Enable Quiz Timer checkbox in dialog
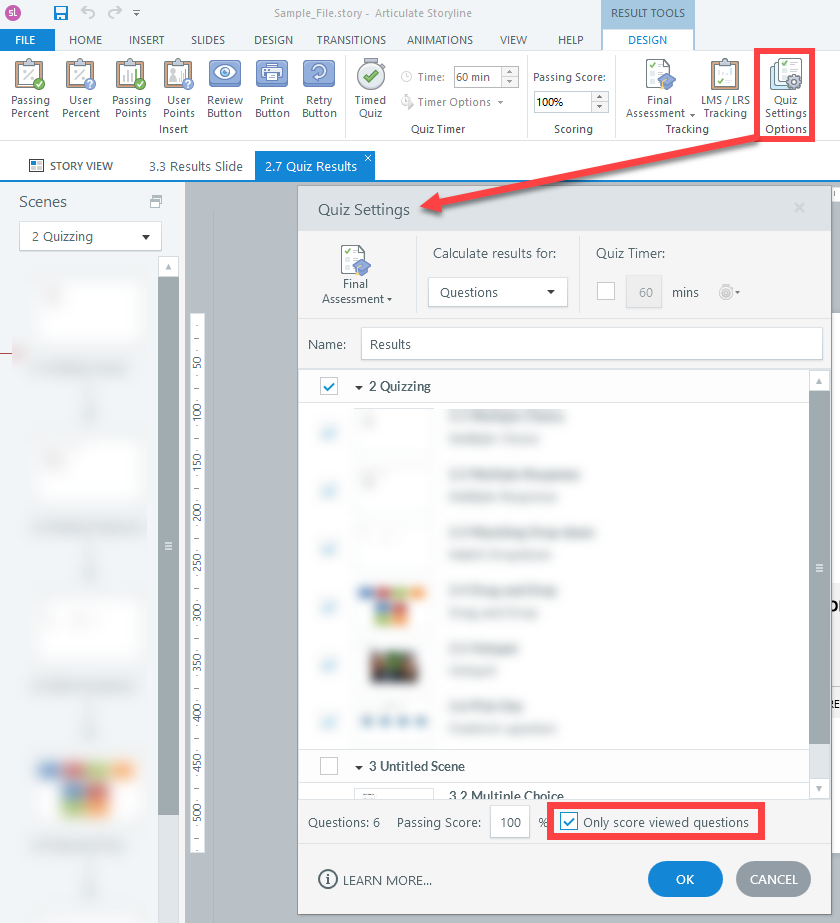This screenshot has height=923, width=840. 606,291
